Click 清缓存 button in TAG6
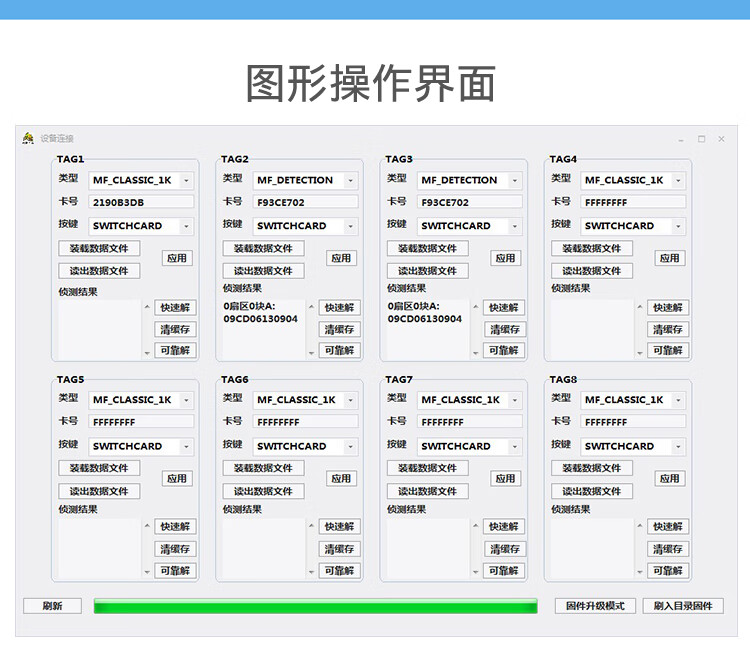This screenshot has width=750, height=654. [x=340, y=549]
